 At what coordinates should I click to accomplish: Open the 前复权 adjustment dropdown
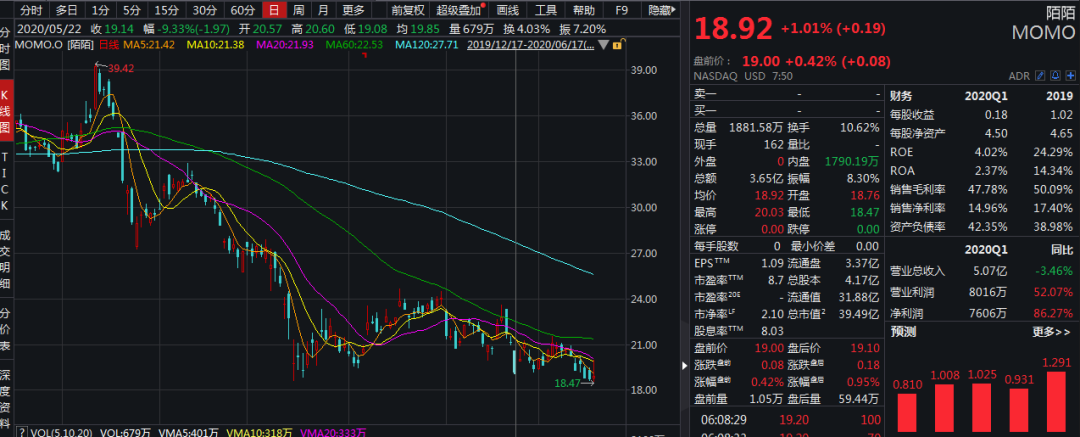point(408,10)
